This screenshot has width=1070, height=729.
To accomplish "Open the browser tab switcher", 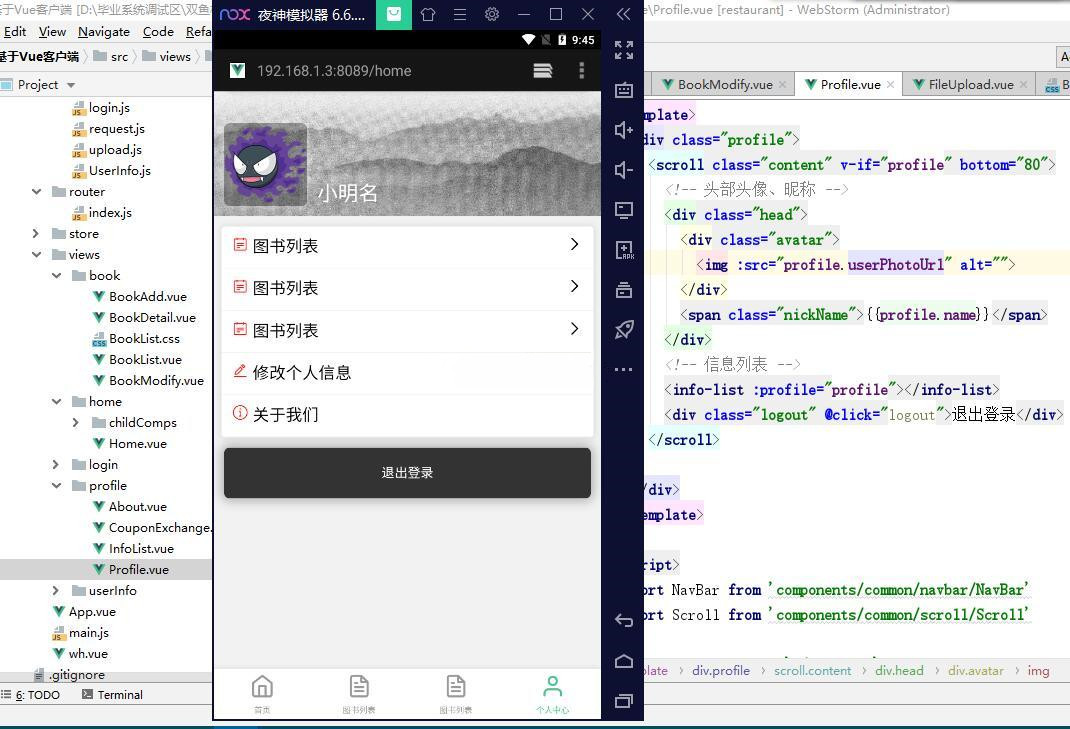I will [542, 71].
